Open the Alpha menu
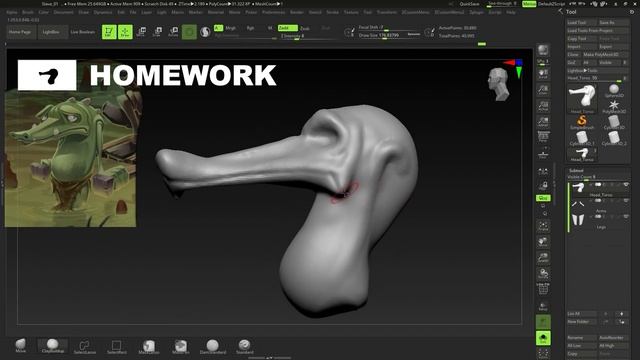This screenshot has height=360, width=640. point(12,12)
